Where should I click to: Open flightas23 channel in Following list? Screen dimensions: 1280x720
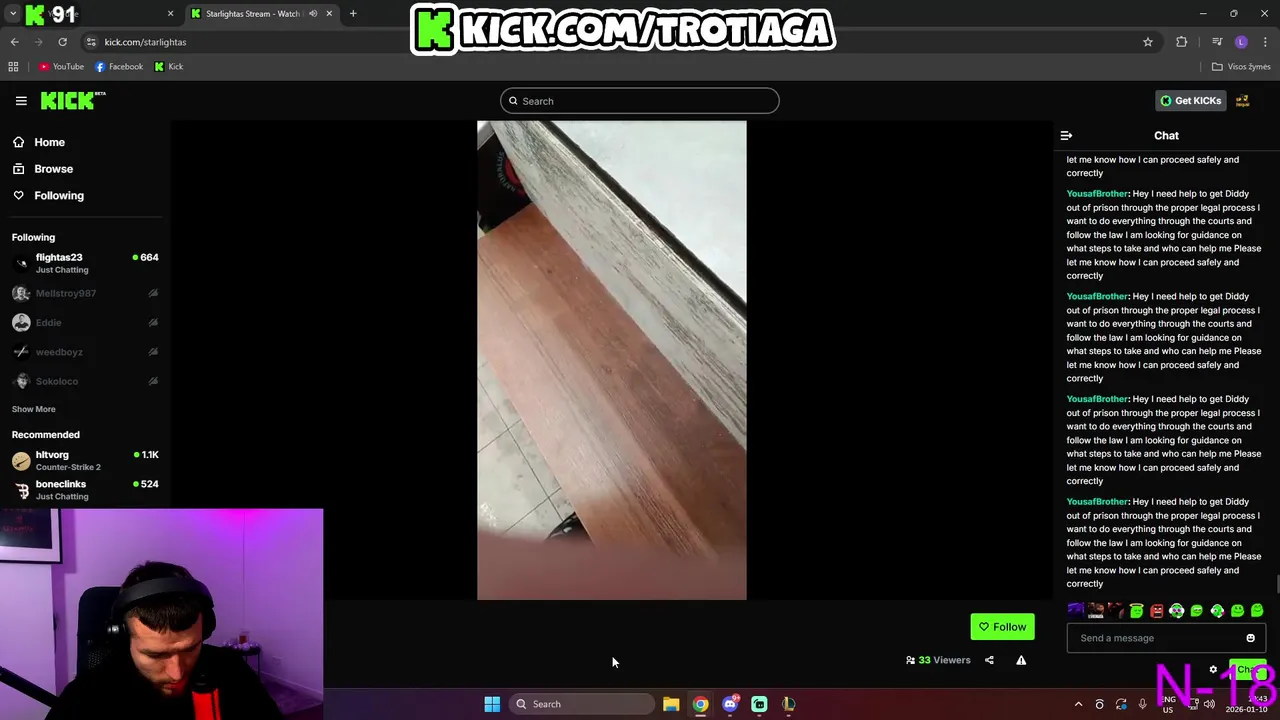(x=85, y=263)
